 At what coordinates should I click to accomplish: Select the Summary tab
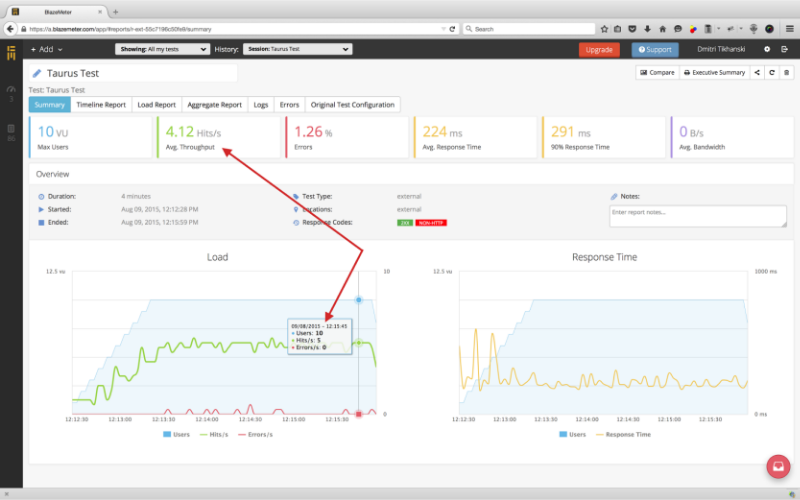pyautogui.click(x=49, y=105)
